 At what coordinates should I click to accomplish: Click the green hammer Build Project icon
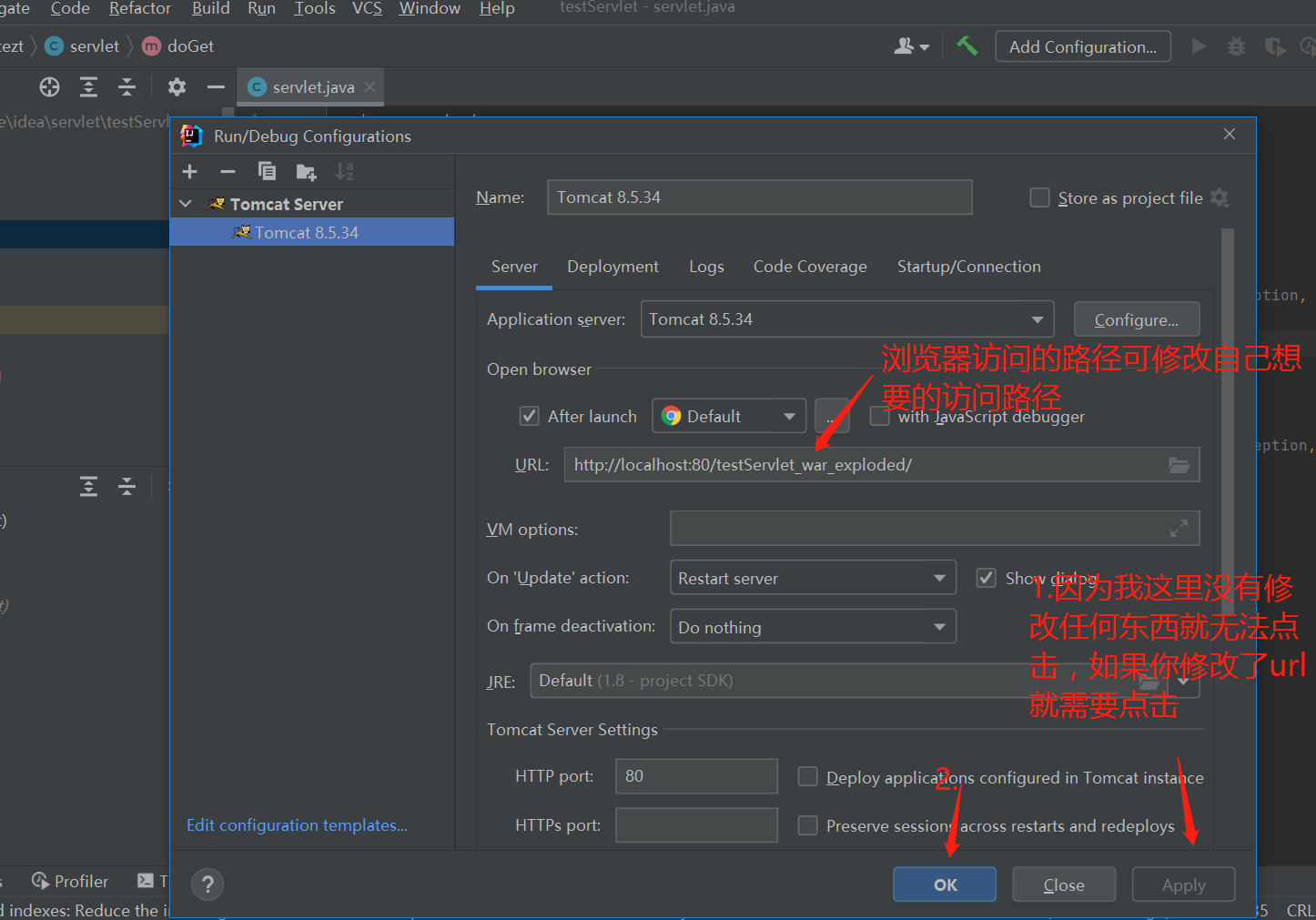pyautogui.click(x=967, y=45)
